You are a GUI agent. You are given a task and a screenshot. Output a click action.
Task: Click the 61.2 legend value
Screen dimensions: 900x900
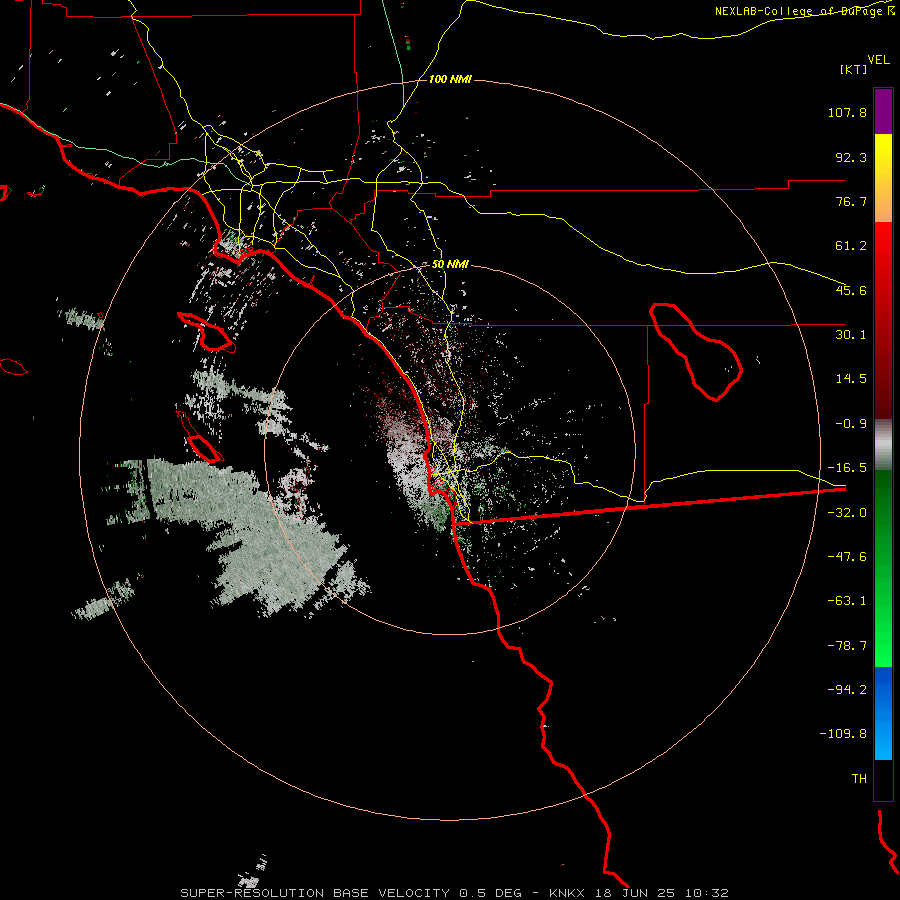click(x=851, y=246)
